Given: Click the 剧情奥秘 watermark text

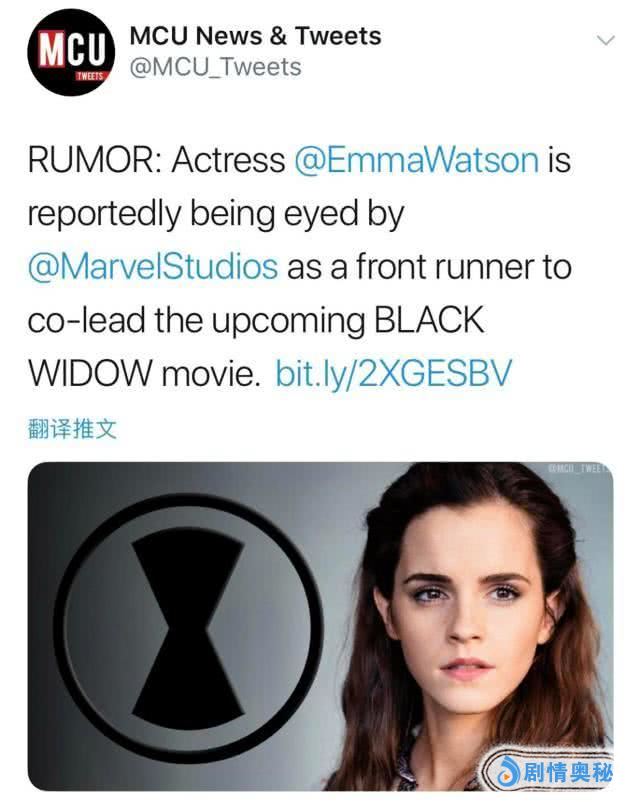Looking at the screenshot, I should pos(567,772).
